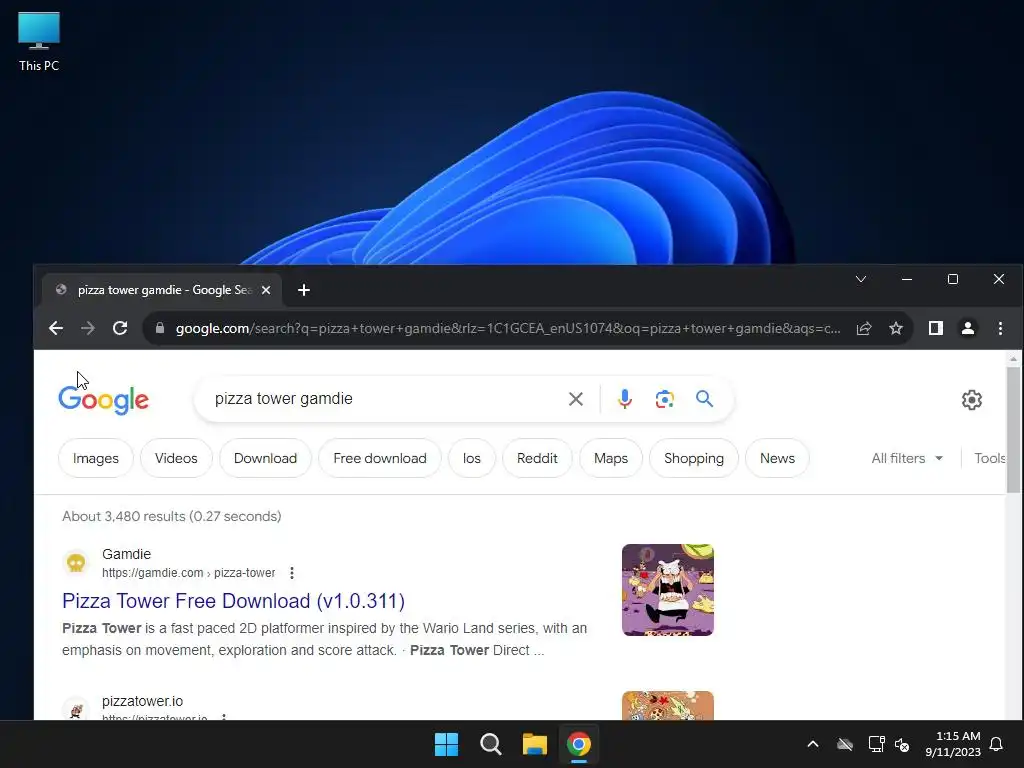Submit search with magnifier icon
The height and width of the screenshot is (768, 1024).
704,398
